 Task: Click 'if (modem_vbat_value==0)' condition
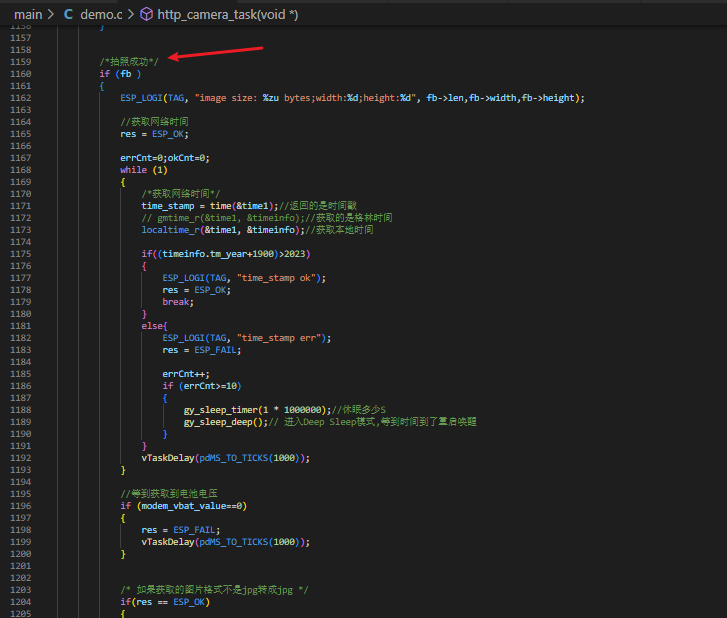(x=184, y=506)
